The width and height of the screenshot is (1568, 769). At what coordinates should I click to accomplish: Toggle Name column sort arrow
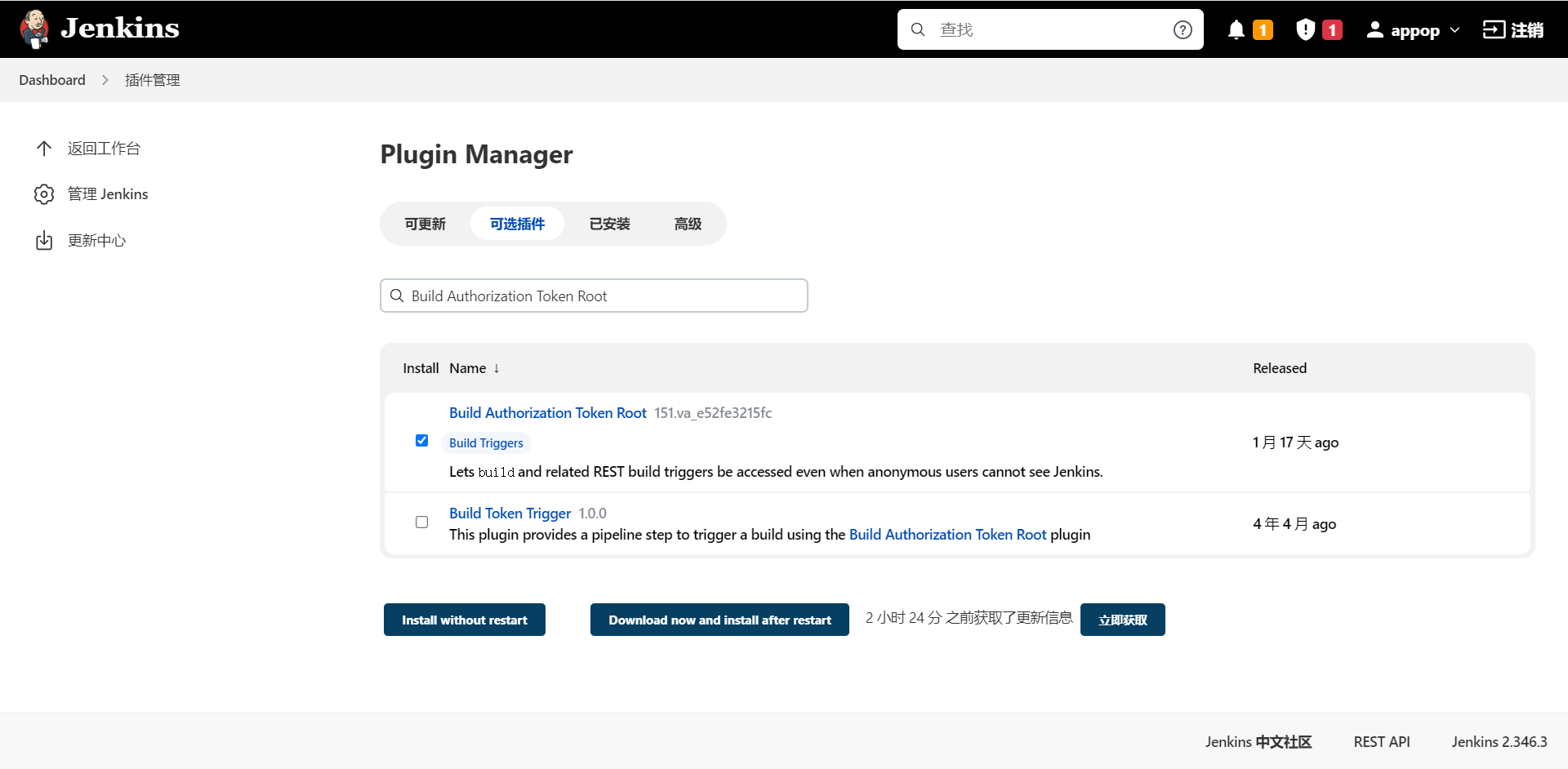coord(496,369)
